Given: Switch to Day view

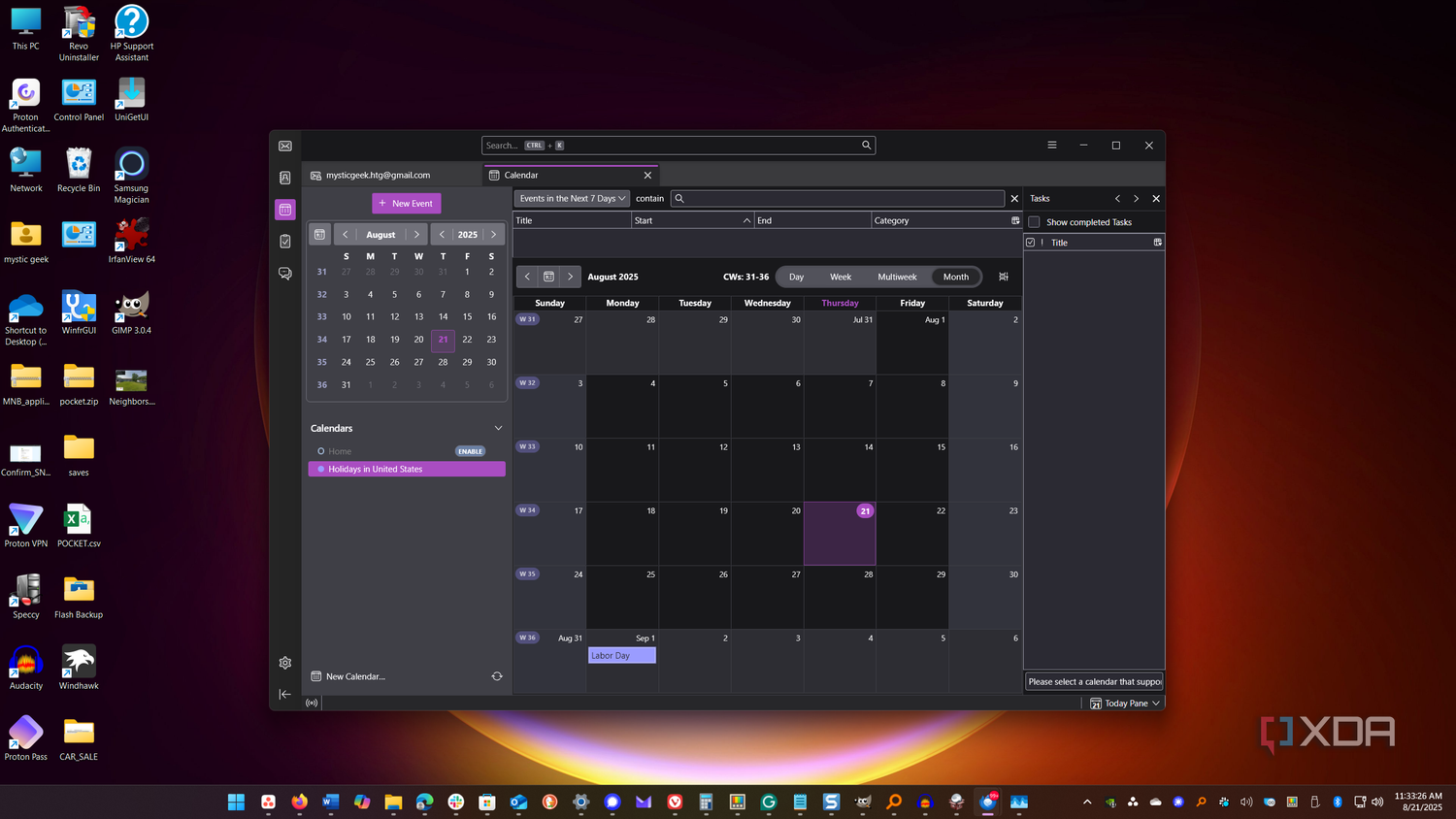Looking at the screenshot, I should [796, 277].
